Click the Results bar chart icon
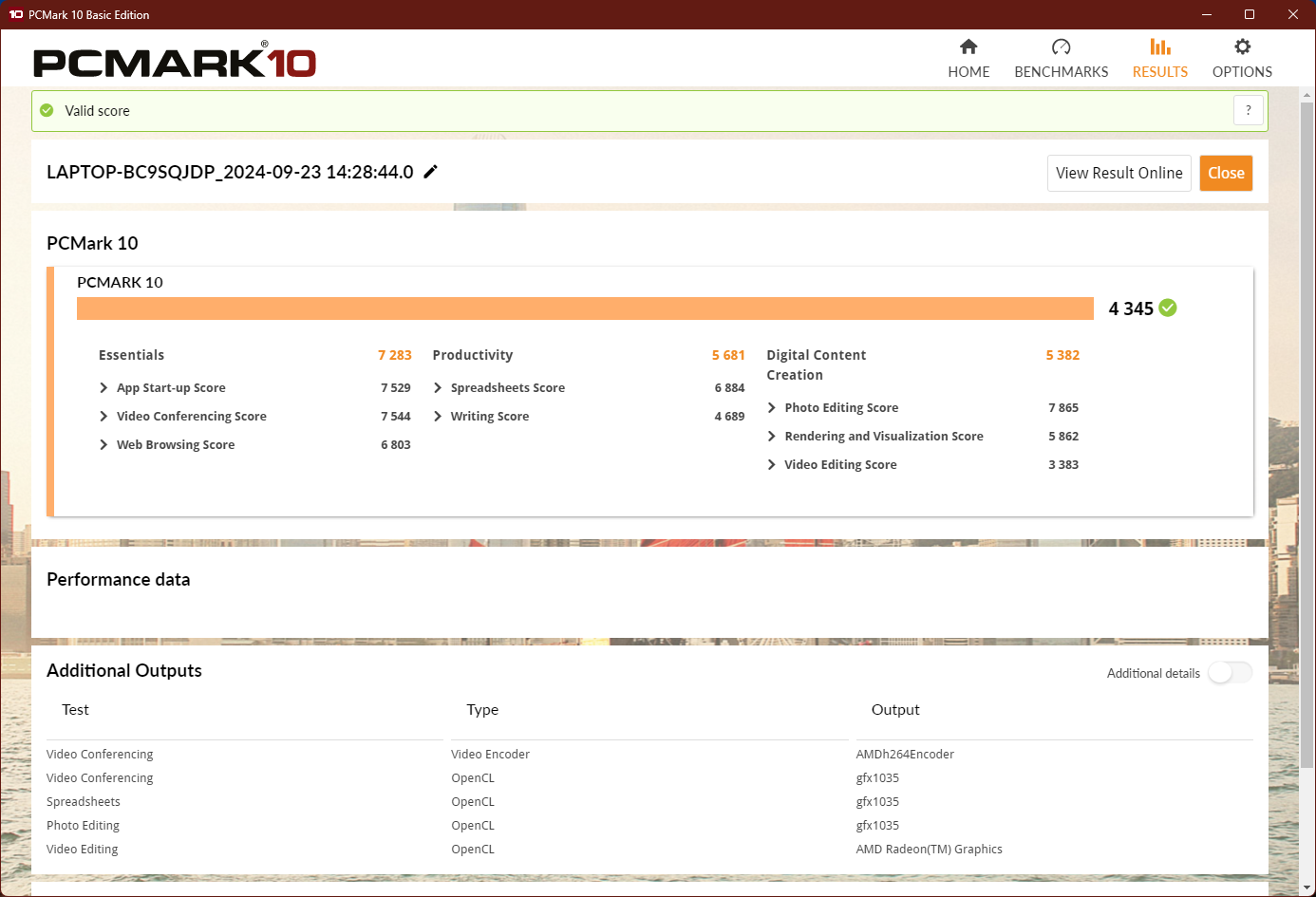Viewport: 1316px width, 897px height. click(1160, 47)
